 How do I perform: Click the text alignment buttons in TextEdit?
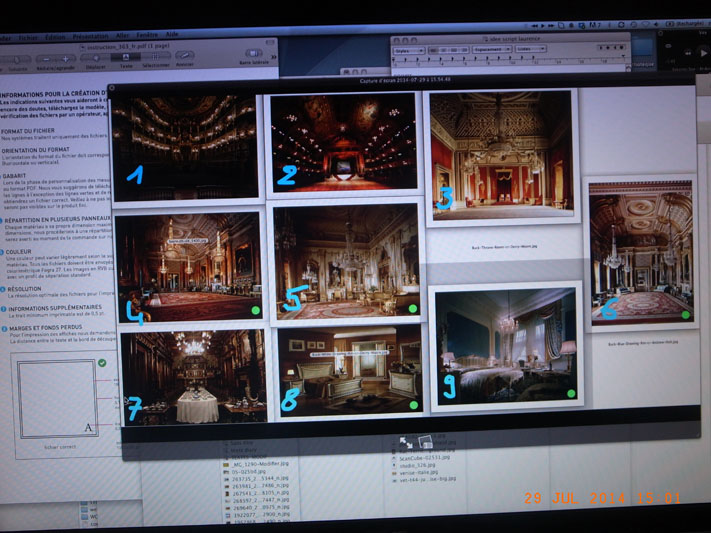(448, 50)
